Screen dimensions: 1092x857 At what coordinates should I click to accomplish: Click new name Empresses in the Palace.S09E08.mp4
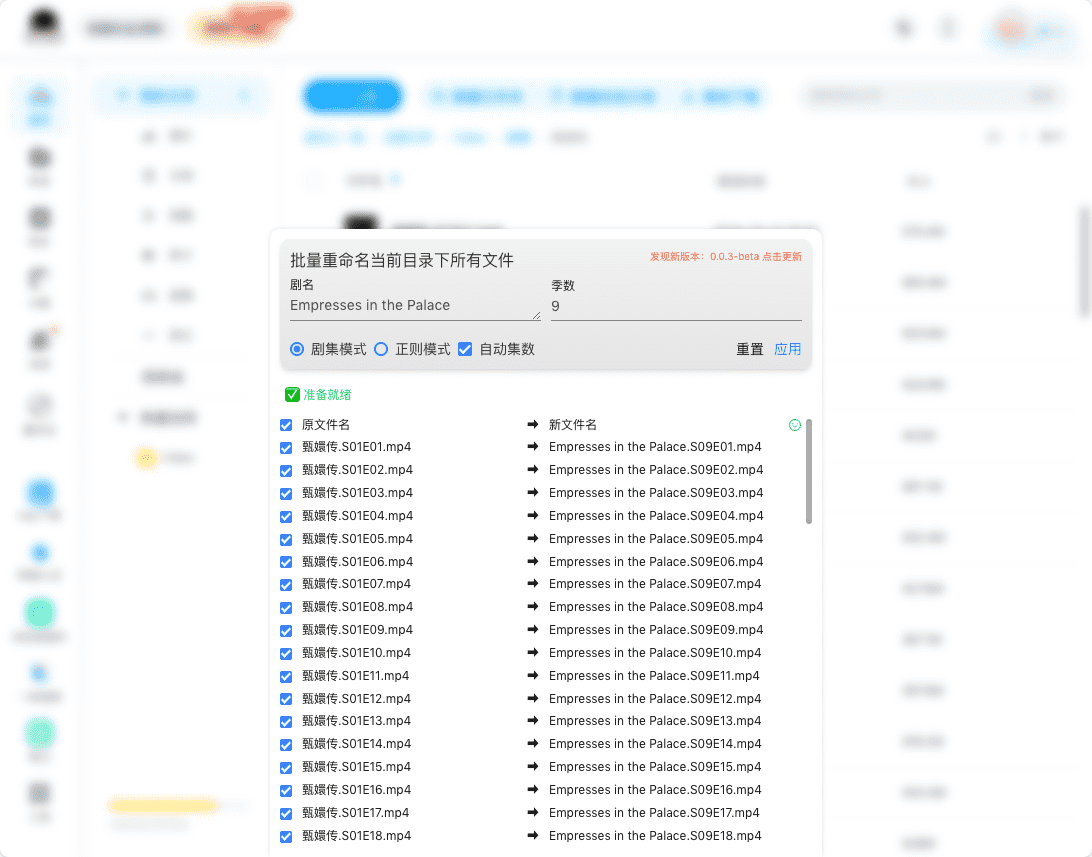pos(656,607)
